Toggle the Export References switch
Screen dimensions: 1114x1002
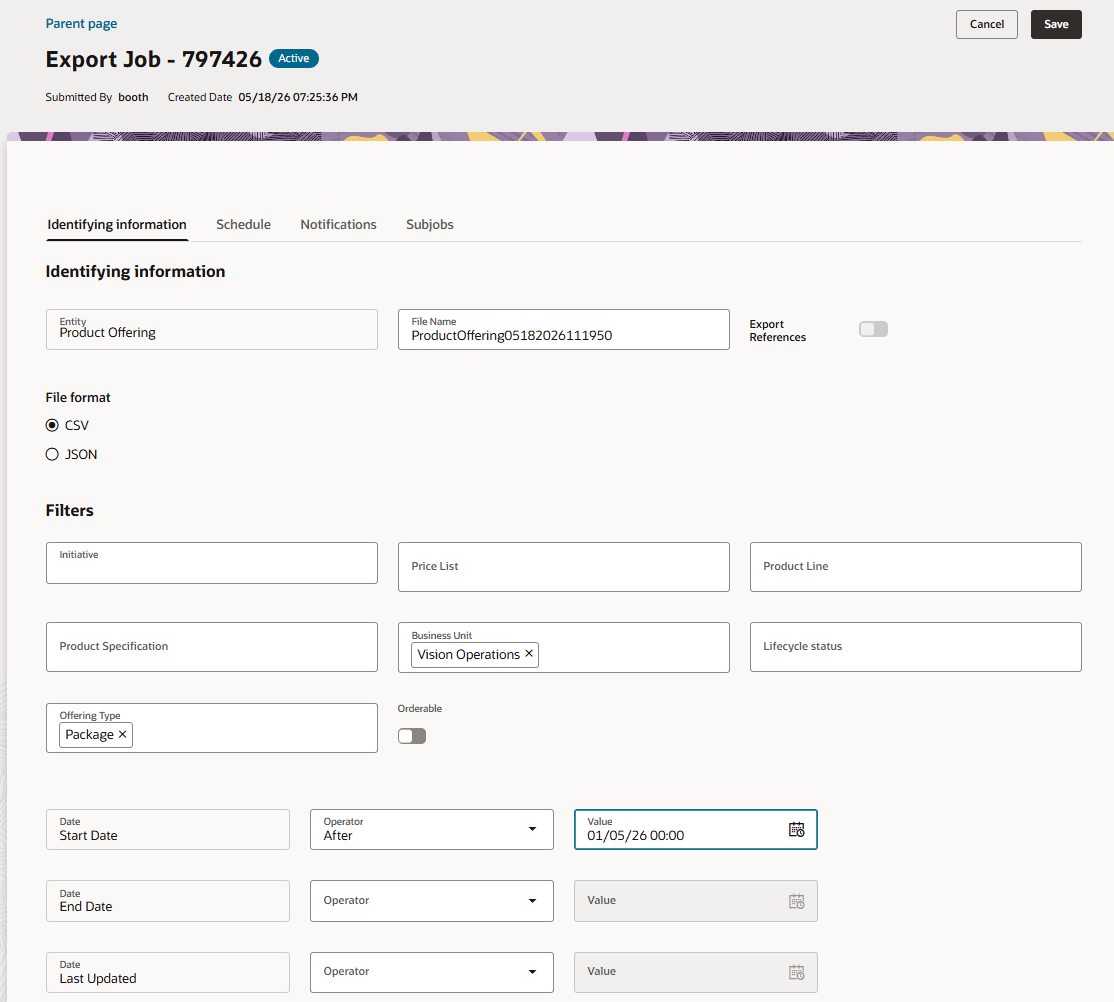pyautogui.click(x=873, y=329)
